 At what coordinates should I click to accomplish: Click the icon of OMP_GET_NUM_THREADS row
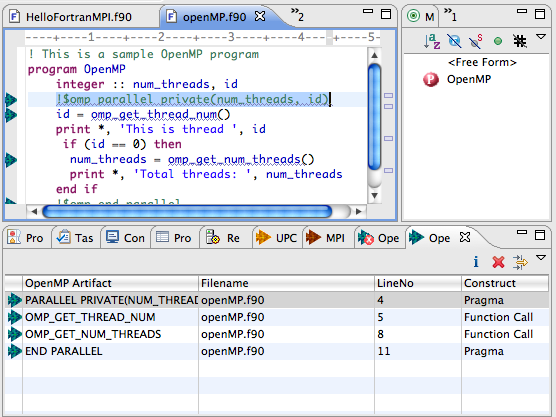pyautogui.click(x=15, y=334)
